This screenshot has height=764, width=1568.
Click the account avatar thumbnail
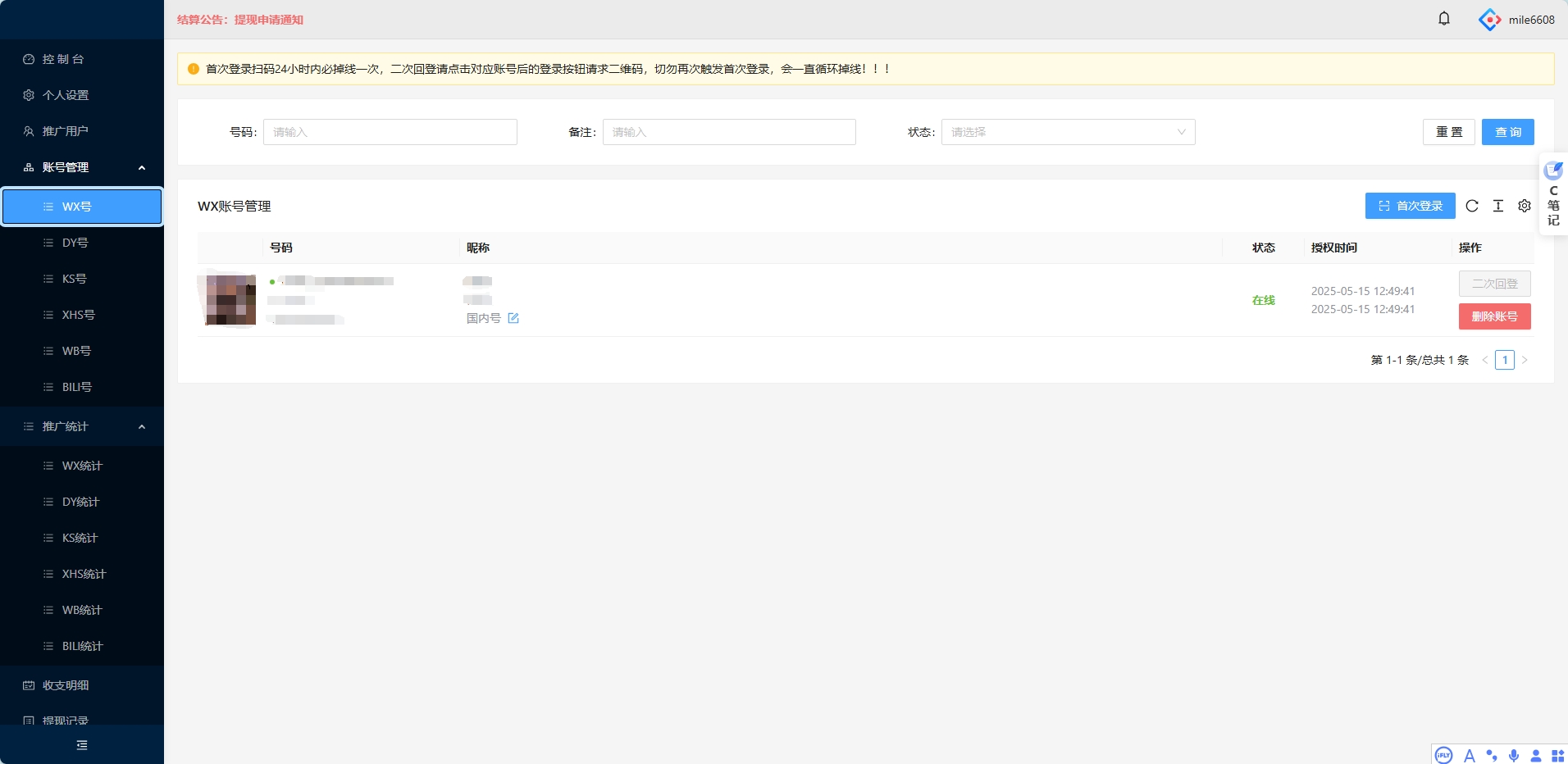pos(230,300)
